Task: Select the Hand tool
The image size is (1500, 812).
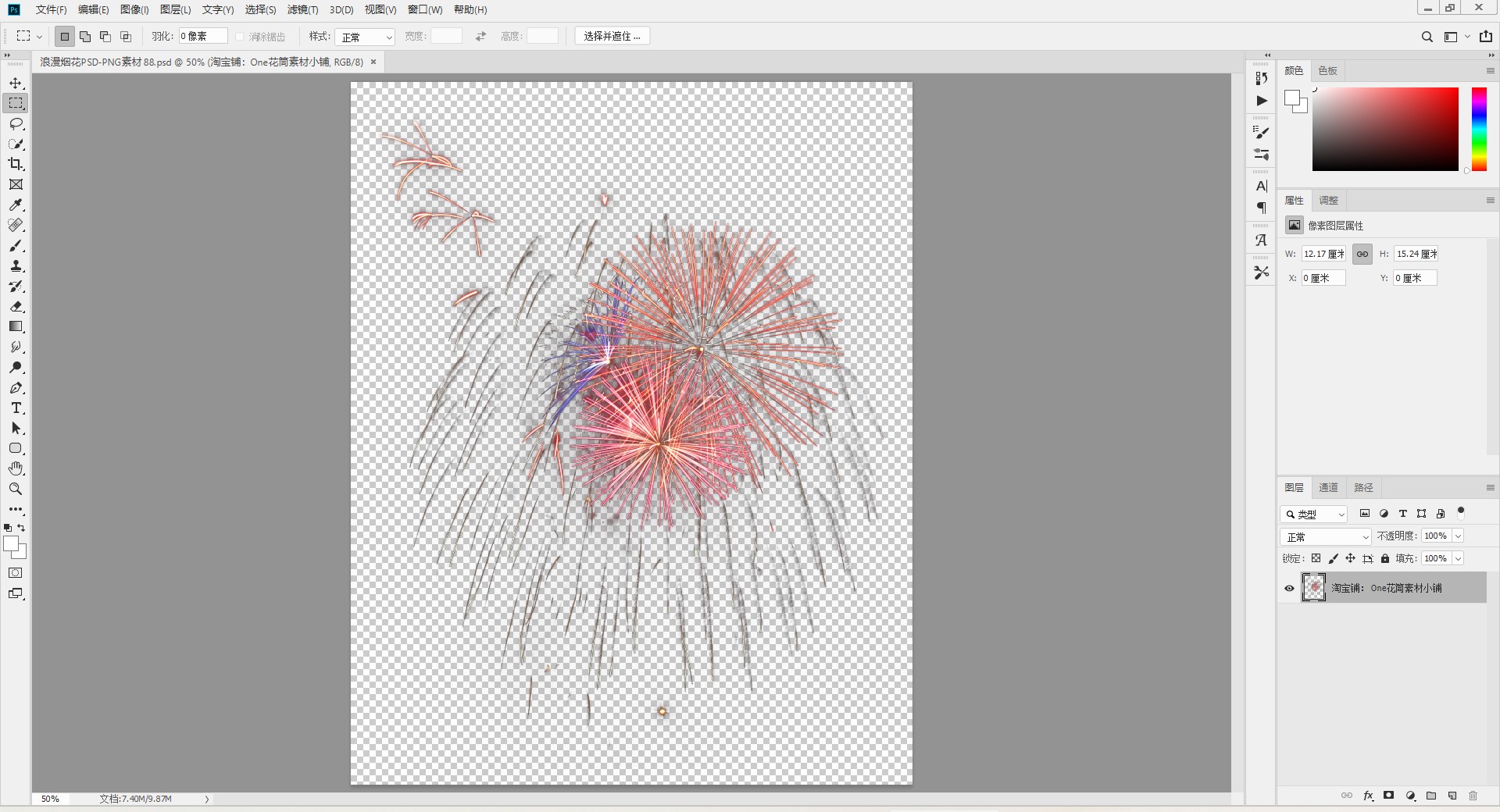Action: (x=16, y=468)
